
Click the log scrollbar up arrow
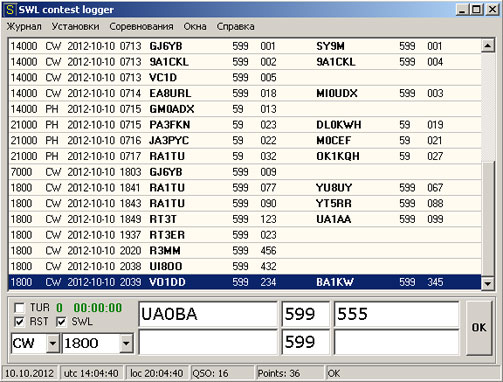click(488, 46)
